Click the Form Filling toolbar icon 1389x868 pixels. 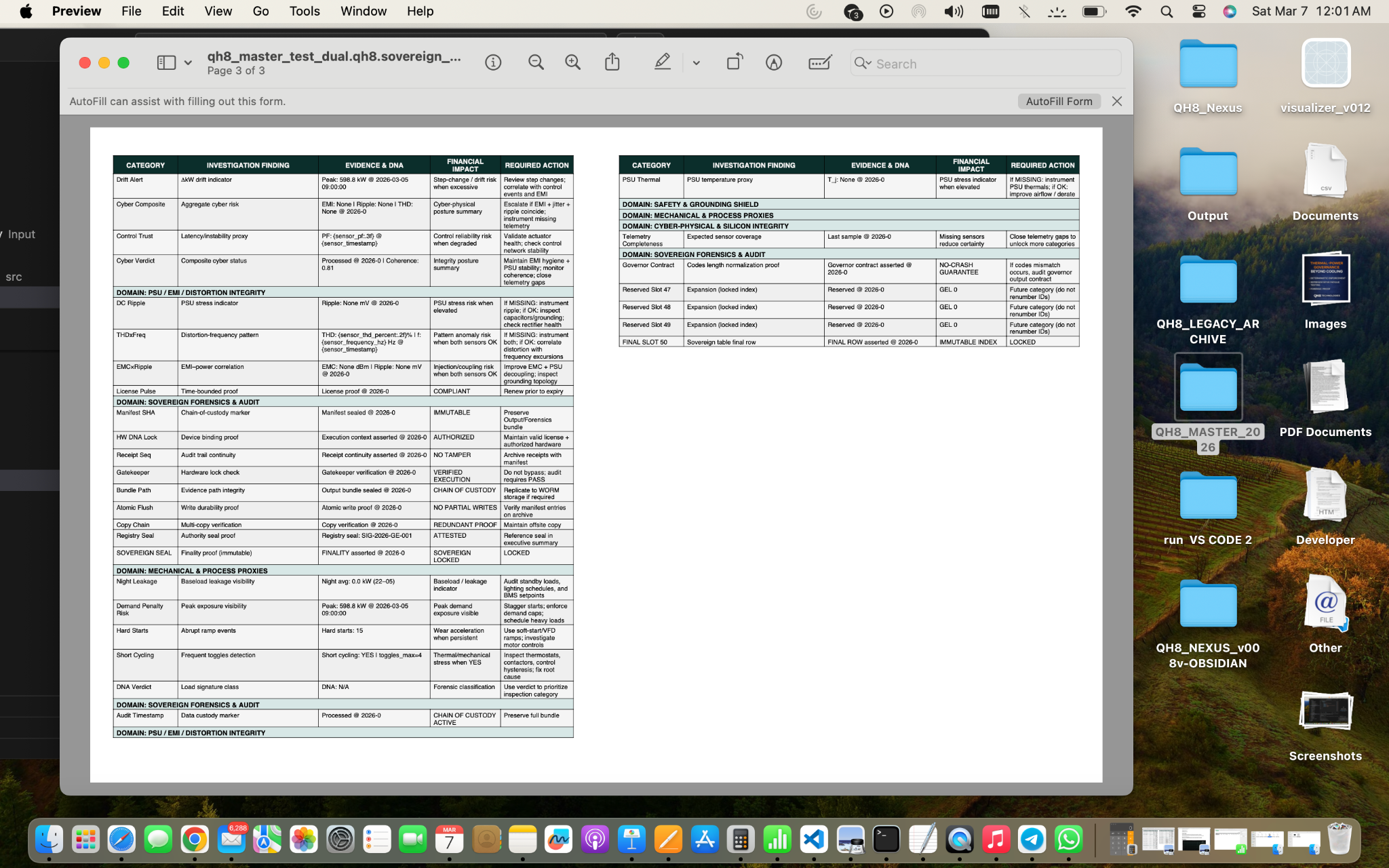pos(820,63)
